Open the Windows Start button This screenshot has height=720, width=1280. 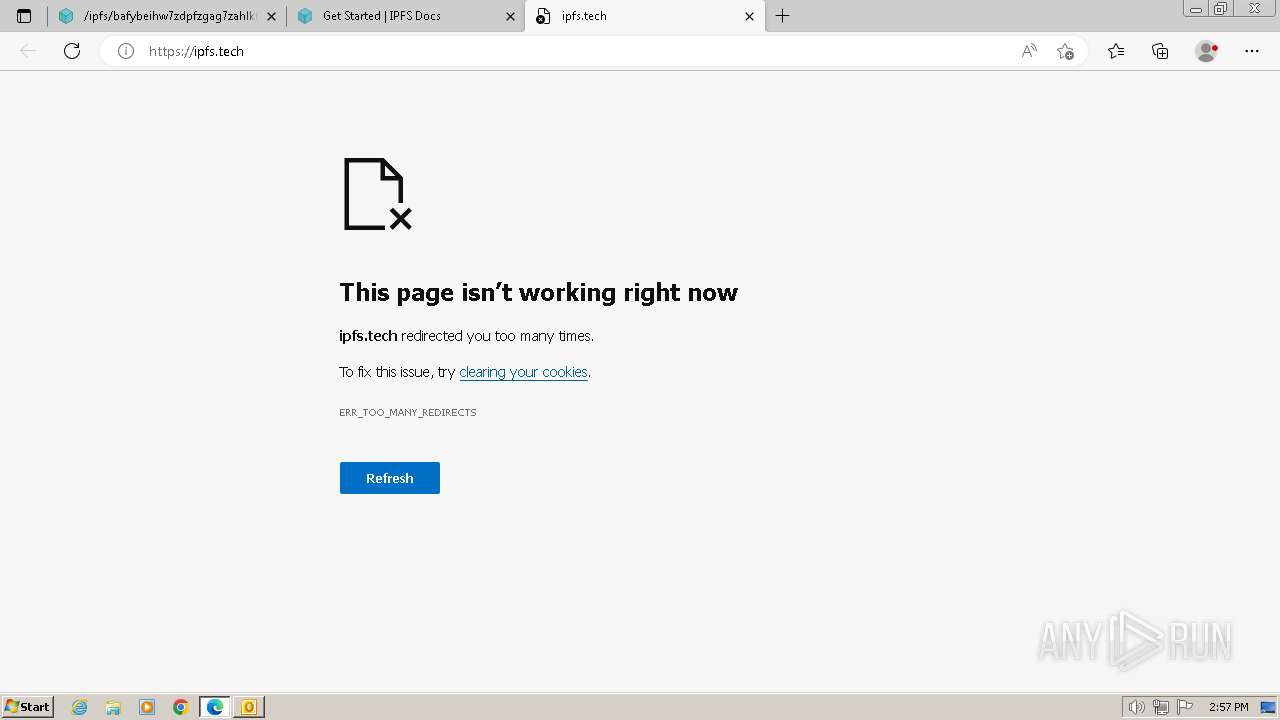pyautogui.click(x=28, y=707)
